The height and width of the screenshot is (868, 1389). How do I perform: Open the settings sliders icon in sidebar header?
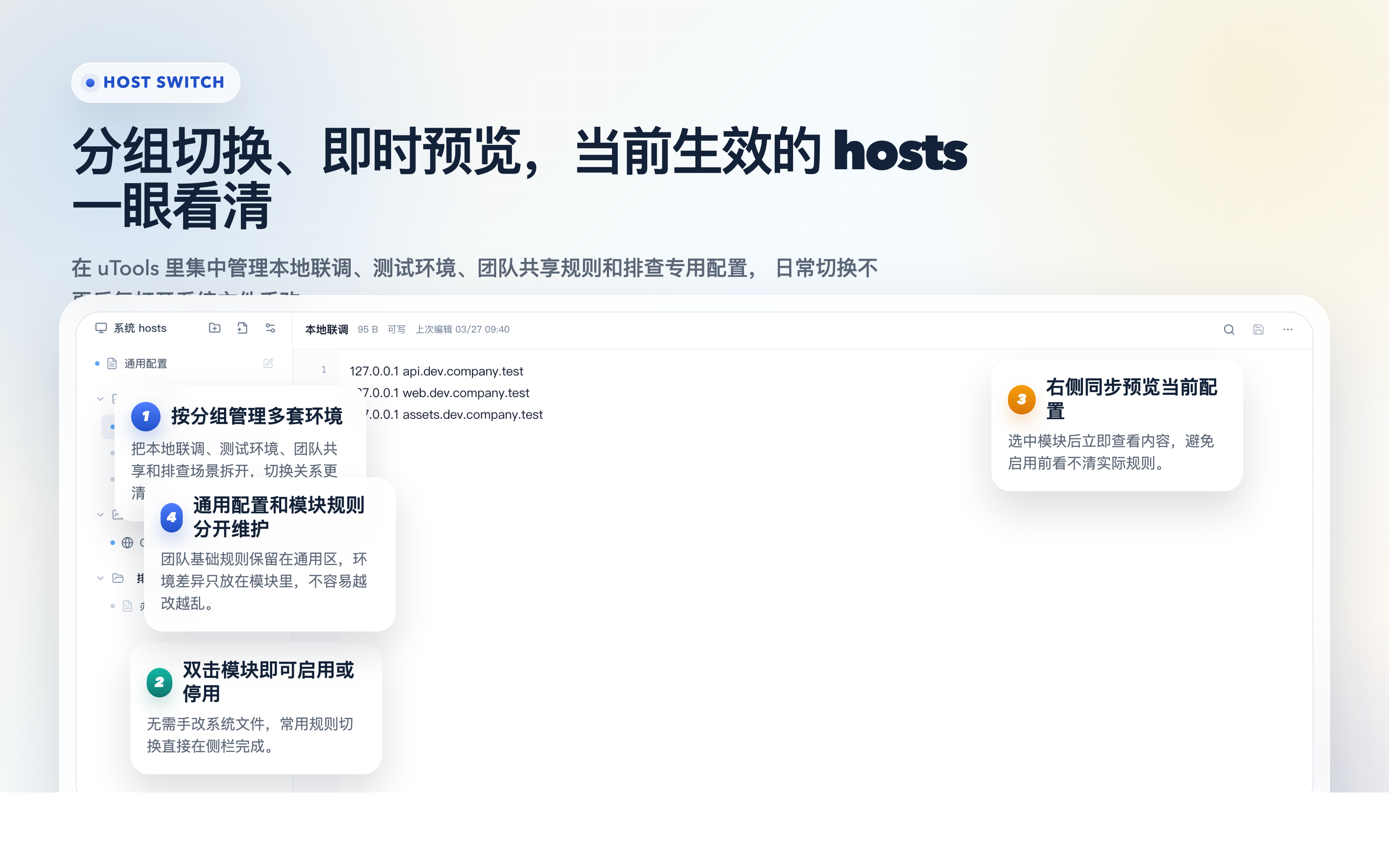pos(270,328)
